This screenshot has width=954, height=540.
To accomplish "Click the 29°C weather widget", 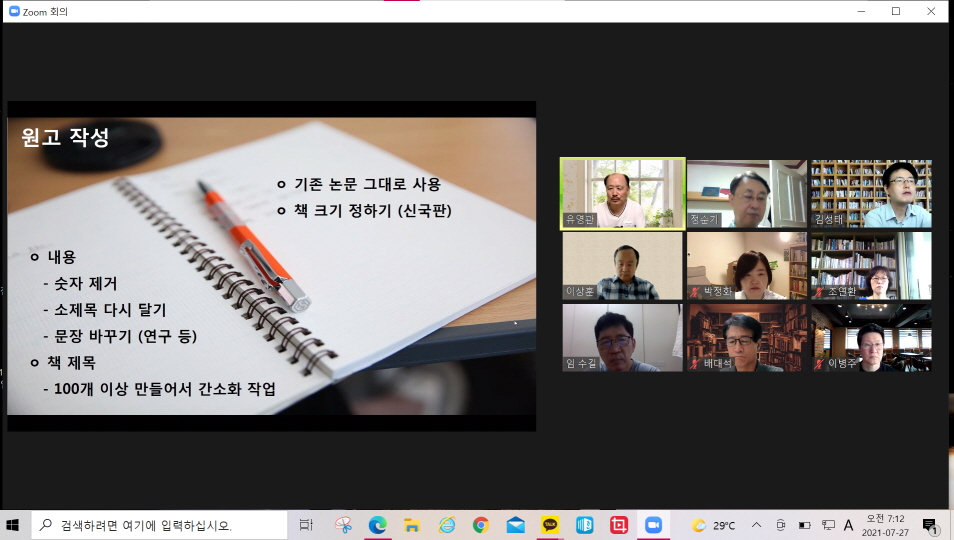I will point(713,525).
